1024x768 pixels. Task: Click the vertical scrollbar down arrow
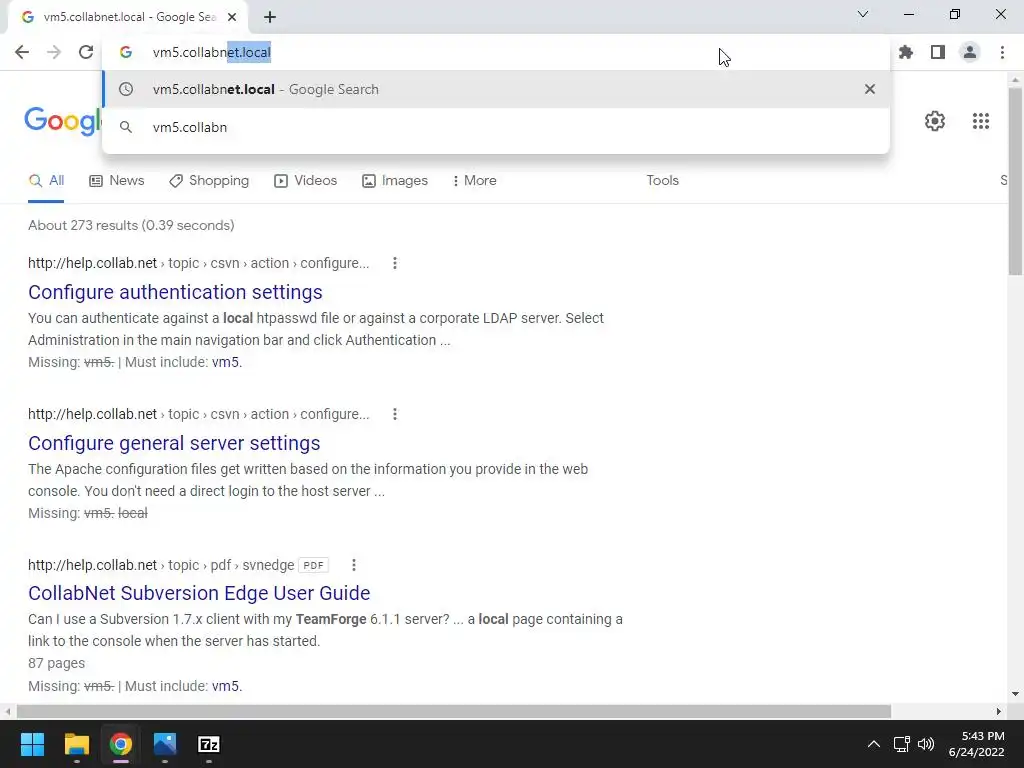(x=1015, y=694)
